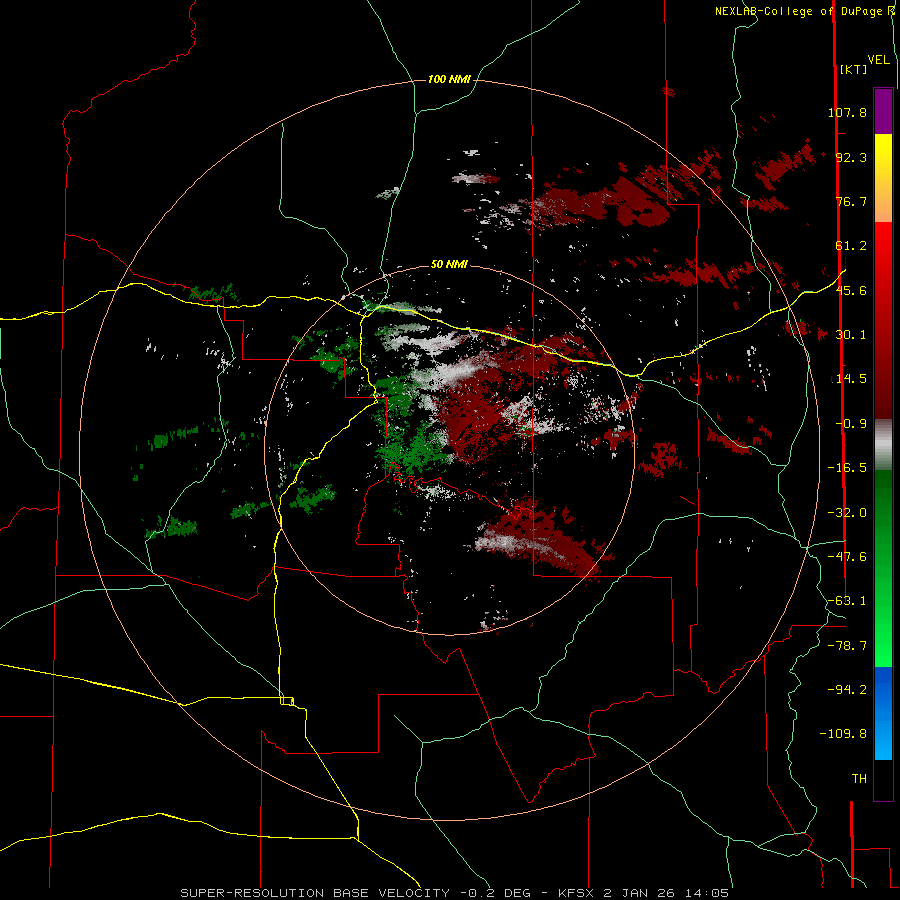Click the -47.6 value on the velocity scale
Image resolution: width=900 pixels, height=900 pixels.
pos(847,557)
